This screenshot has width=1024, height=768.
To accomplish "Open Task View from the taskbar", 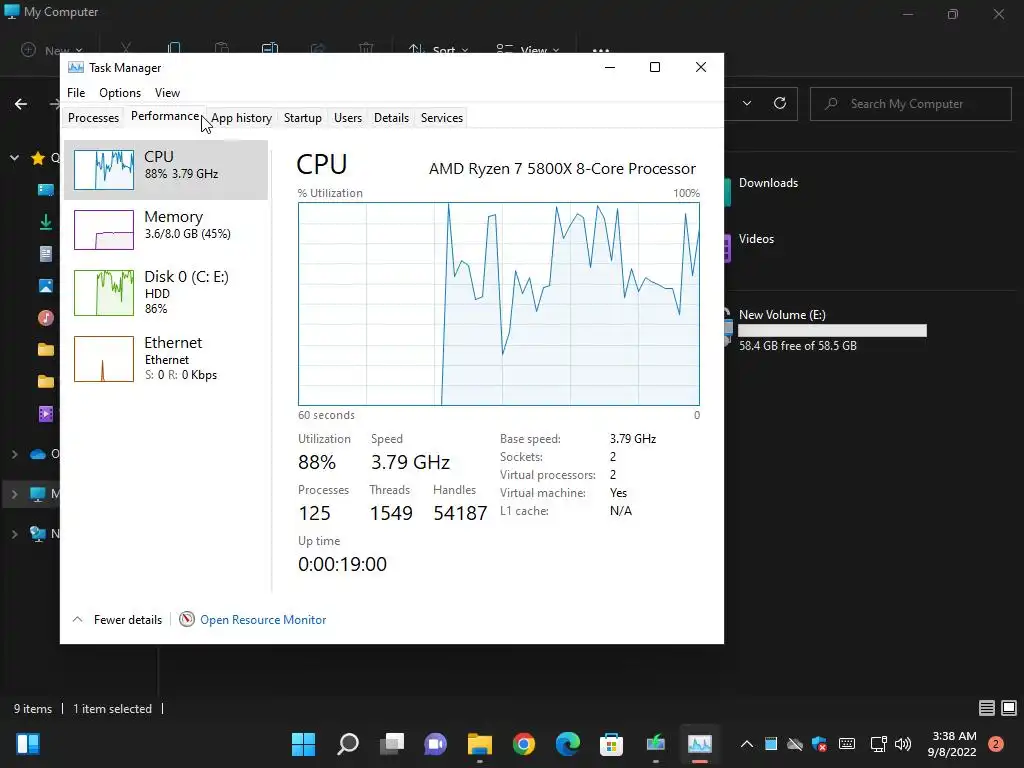I will pyautogui.click(x=392, y=744).
